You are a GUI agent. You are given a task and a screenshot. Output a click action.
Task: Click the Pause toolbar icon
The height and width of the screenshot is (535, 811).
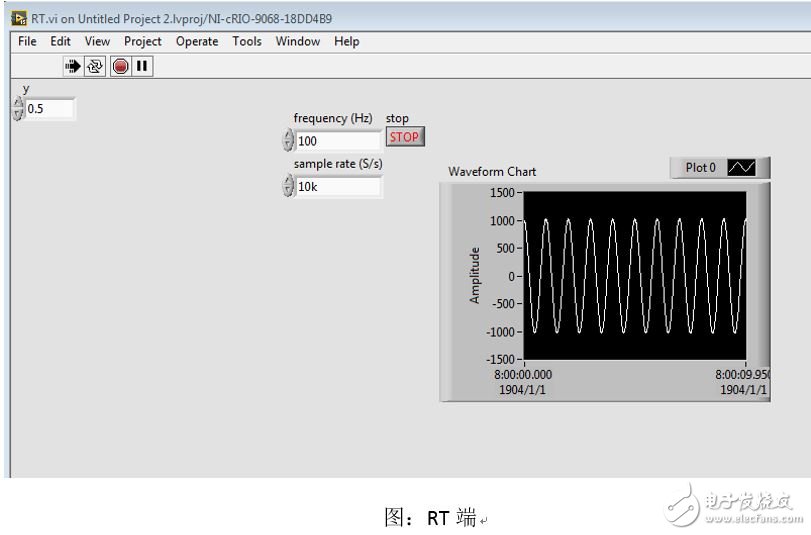coord(142,66)
